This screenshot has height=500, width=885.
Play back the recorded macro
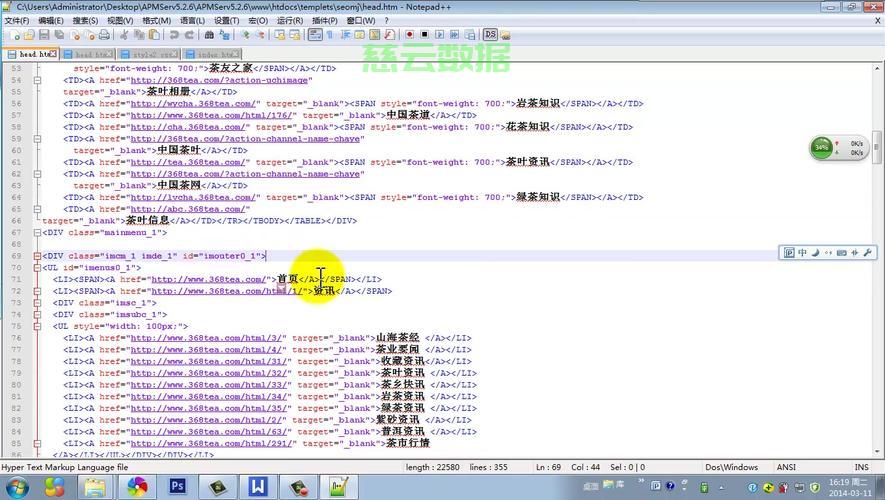[x=439, y=35]
